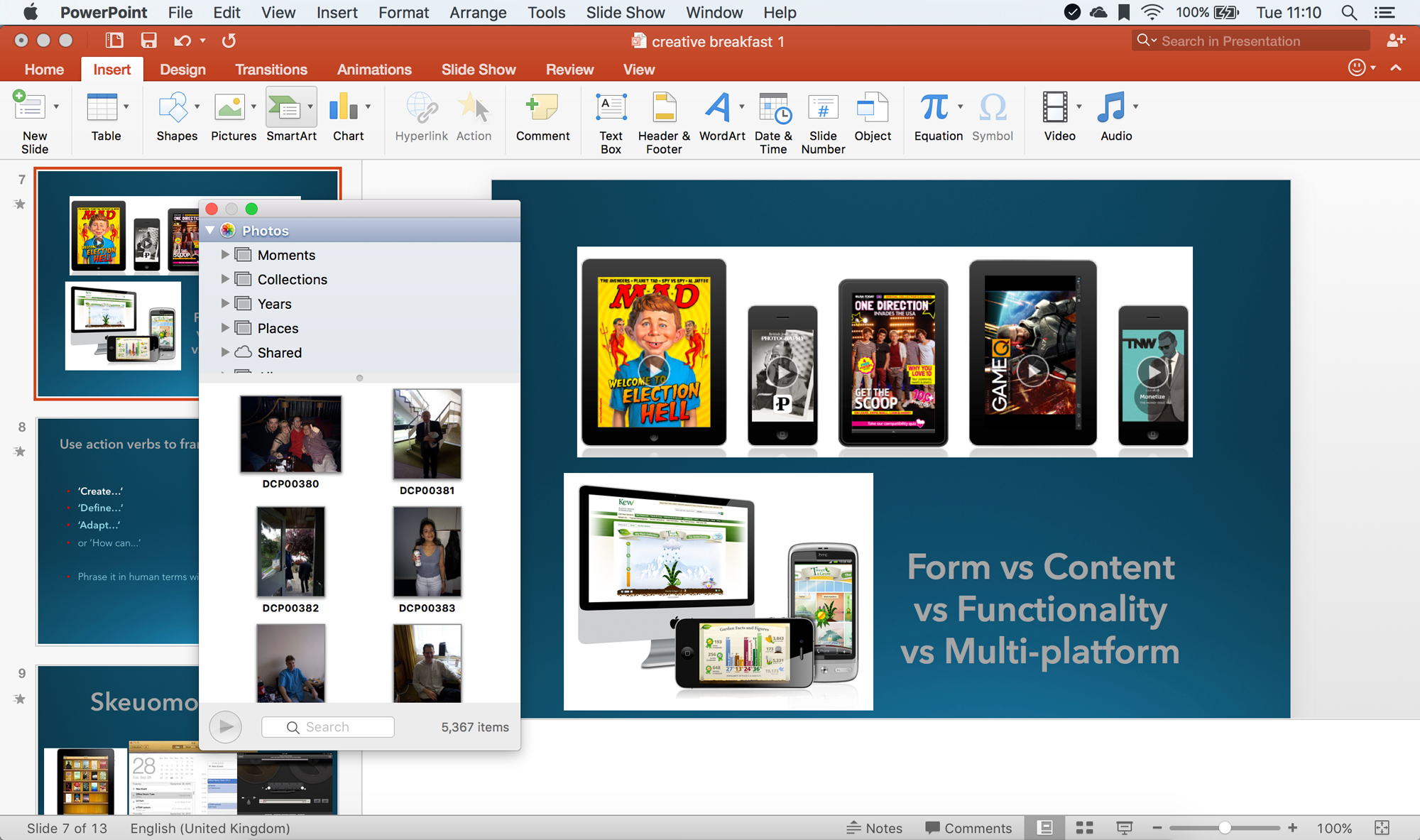Insert a Text Box
The image size is (1420, 840).
pyautogui.click(x=610, y=117)
